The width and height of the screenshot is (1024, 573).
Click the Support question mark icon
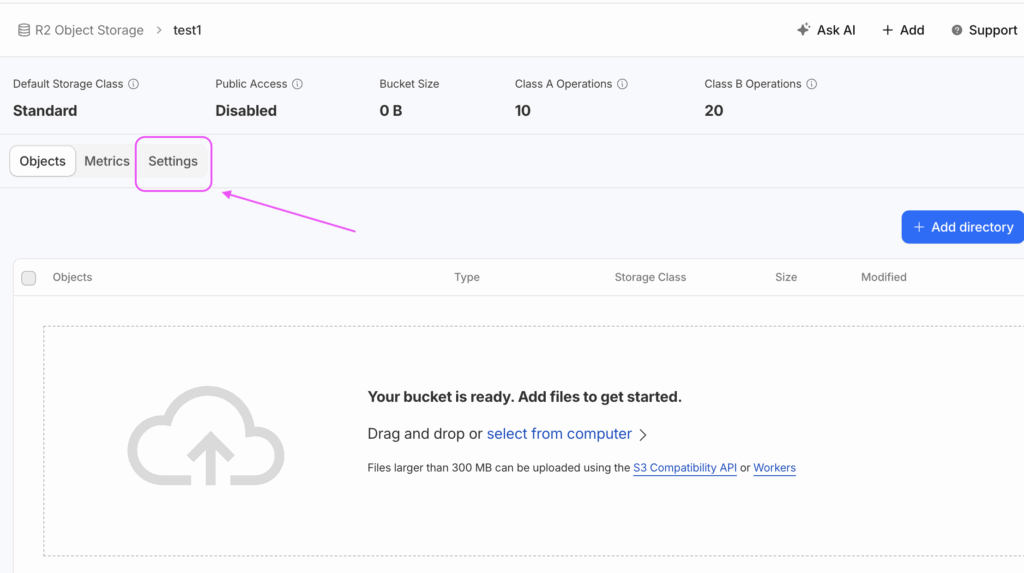[957, 30]
